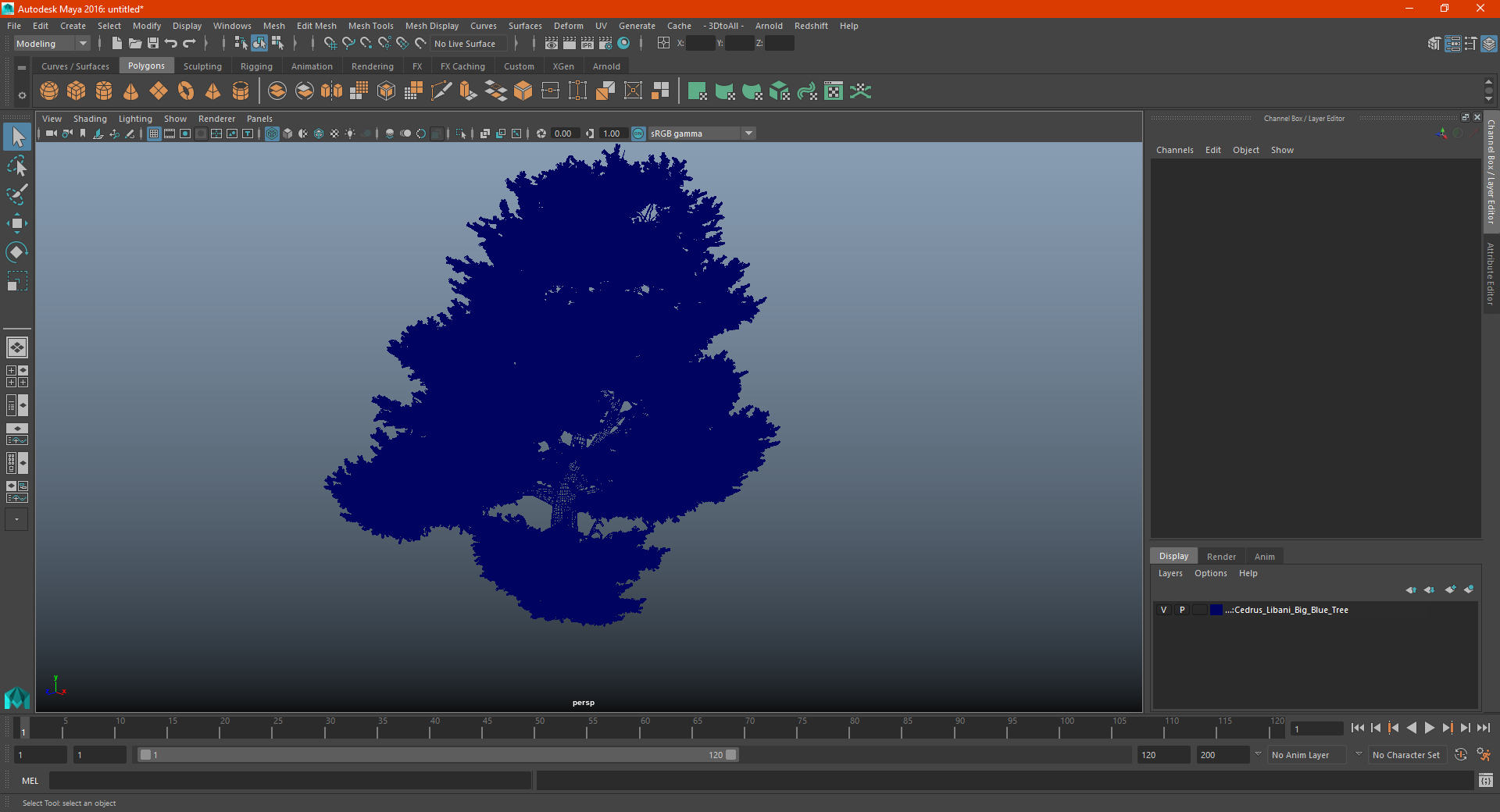The height and width of the screenshot is (812, 1500).
Task: Open the Channels menu
Action: (x=1175, y=150)
